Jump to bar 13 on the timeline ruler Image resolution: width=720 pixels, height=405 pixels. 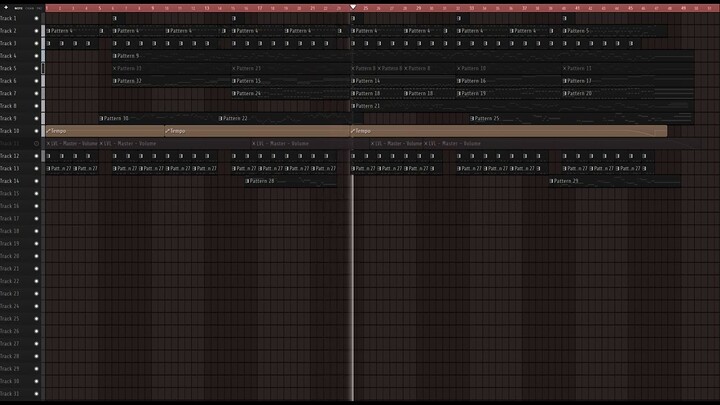point(207,8)
